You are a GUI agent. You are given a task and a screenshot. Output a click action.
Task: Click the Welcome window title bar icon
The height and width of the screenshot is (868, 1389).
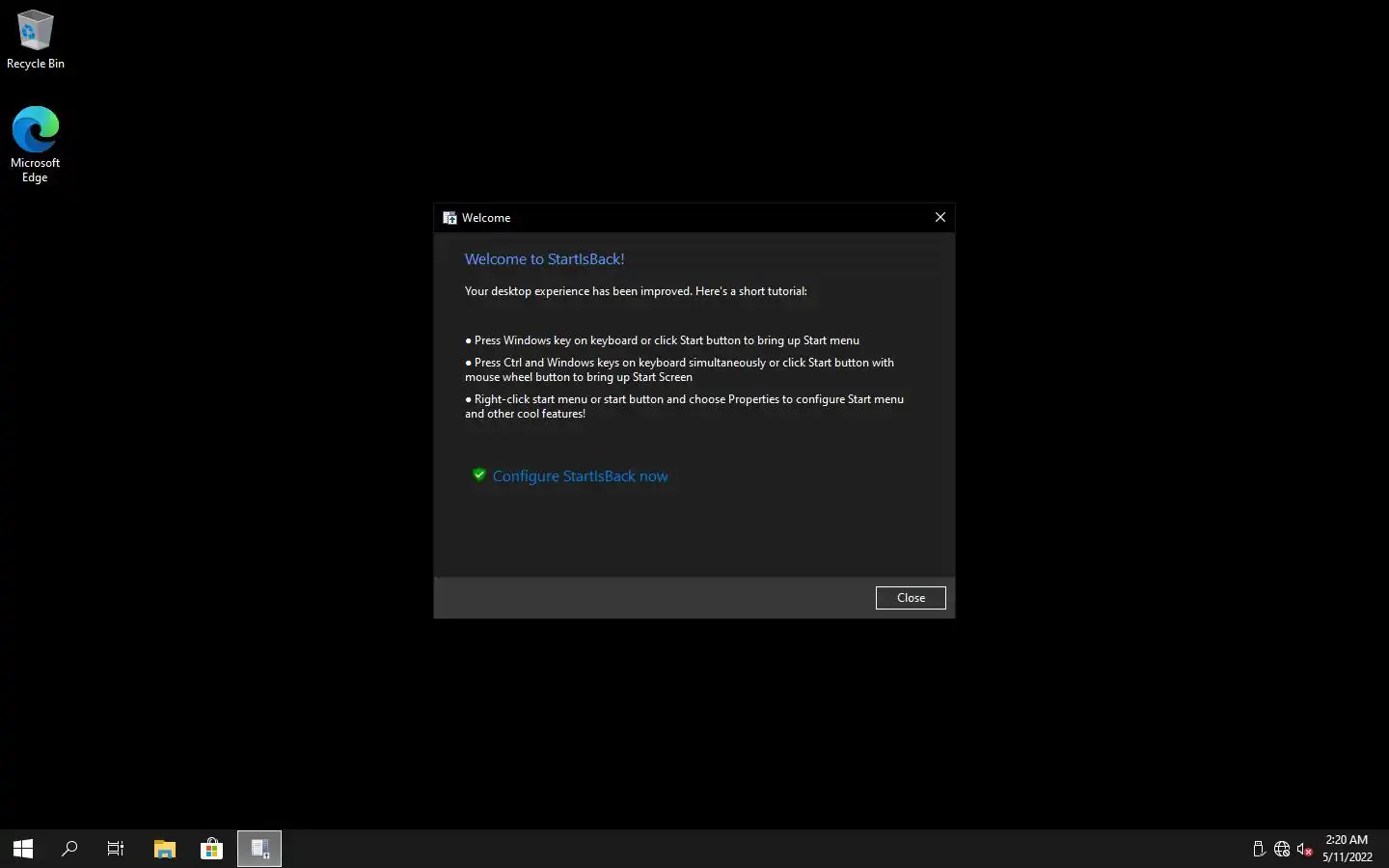tap(449, 218)
